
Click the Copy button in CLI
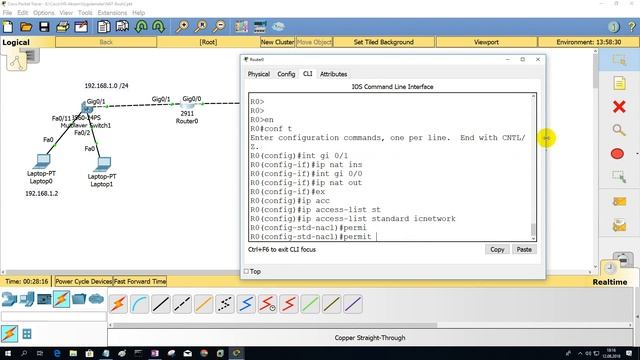tap(497, 249)
